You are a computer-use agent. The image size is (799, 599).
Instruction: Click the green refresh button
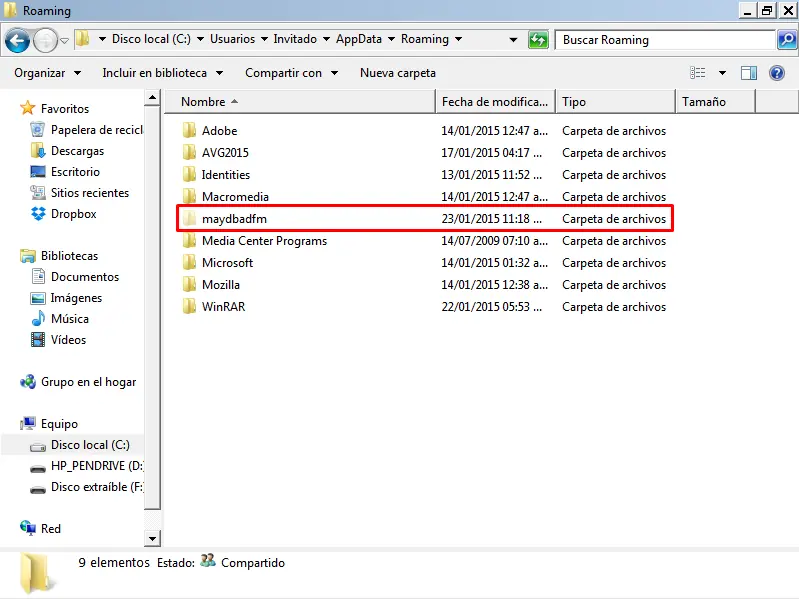point(538,40)
